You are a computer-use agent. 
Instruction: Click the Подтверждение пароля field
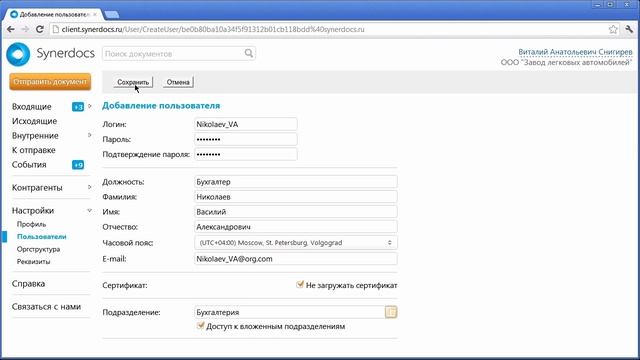pyautogui.click(x=246, y=154)
